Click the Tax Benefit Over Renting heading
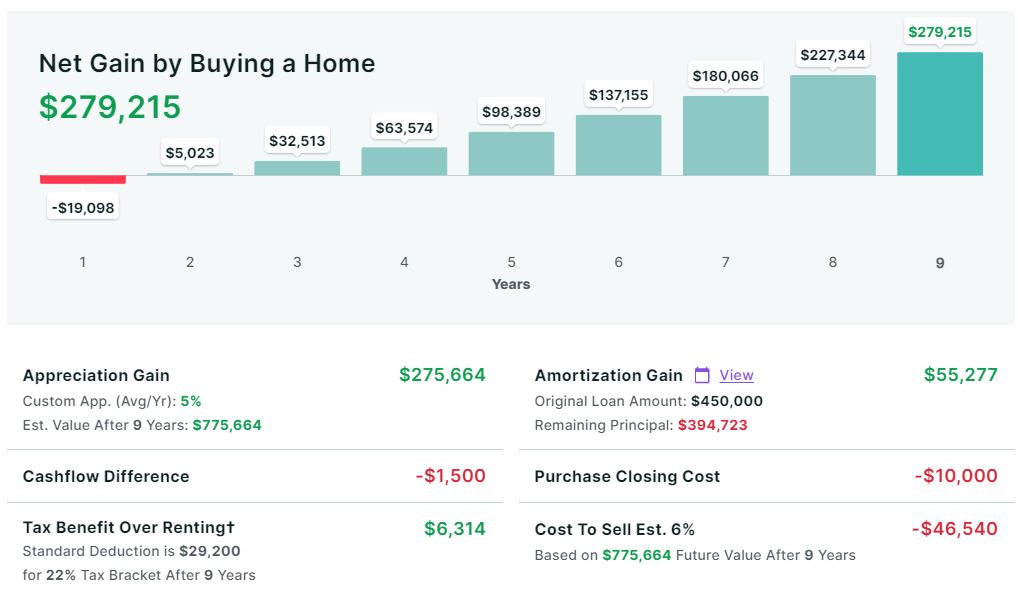Screen dimensions: 1018x592 coord(129,527)
